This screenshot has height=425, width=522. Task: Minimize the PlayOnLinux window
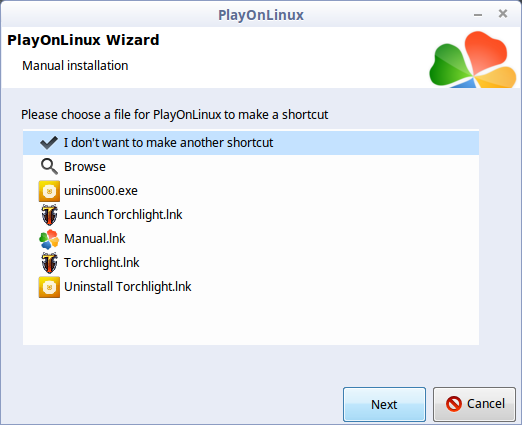(478, 15)
